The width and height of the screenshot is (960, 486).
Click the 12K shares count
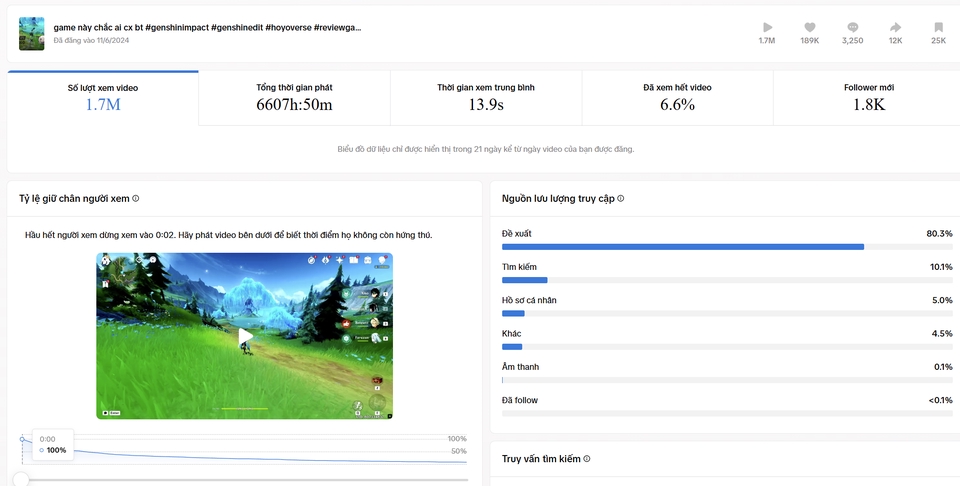point(895,40)
